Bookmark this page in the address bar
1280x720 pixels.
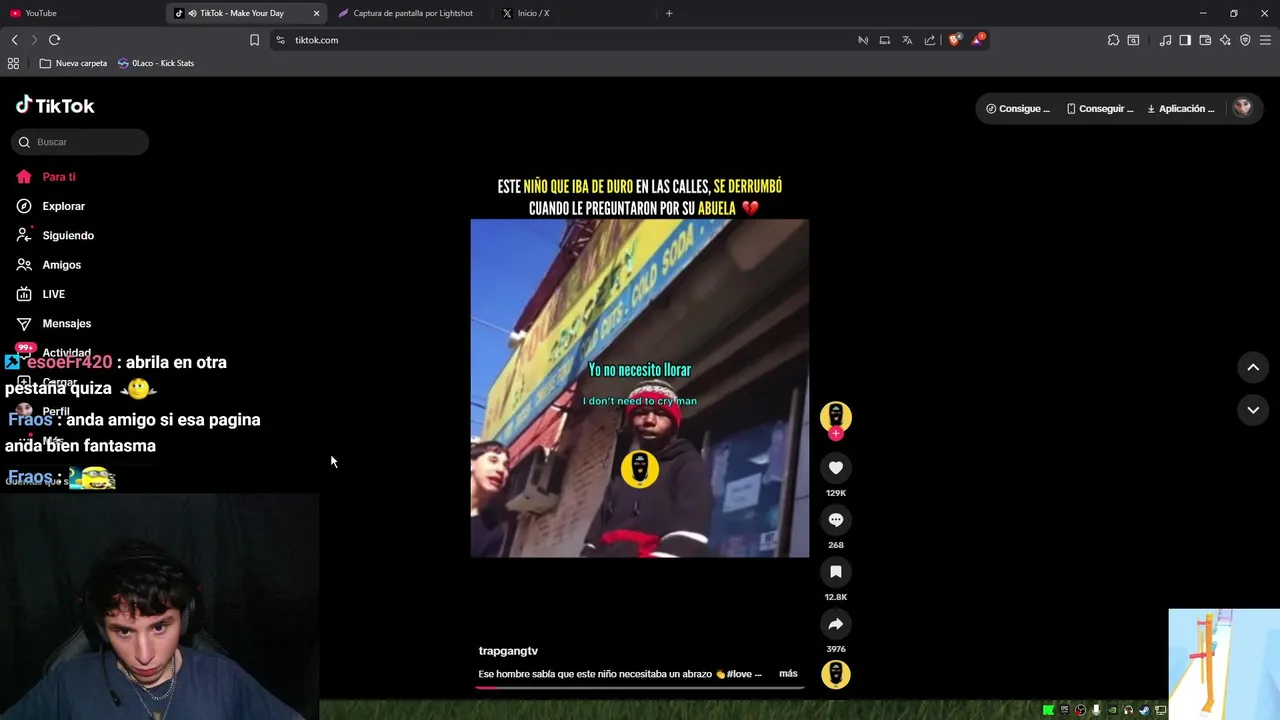[x=254, y=40]
